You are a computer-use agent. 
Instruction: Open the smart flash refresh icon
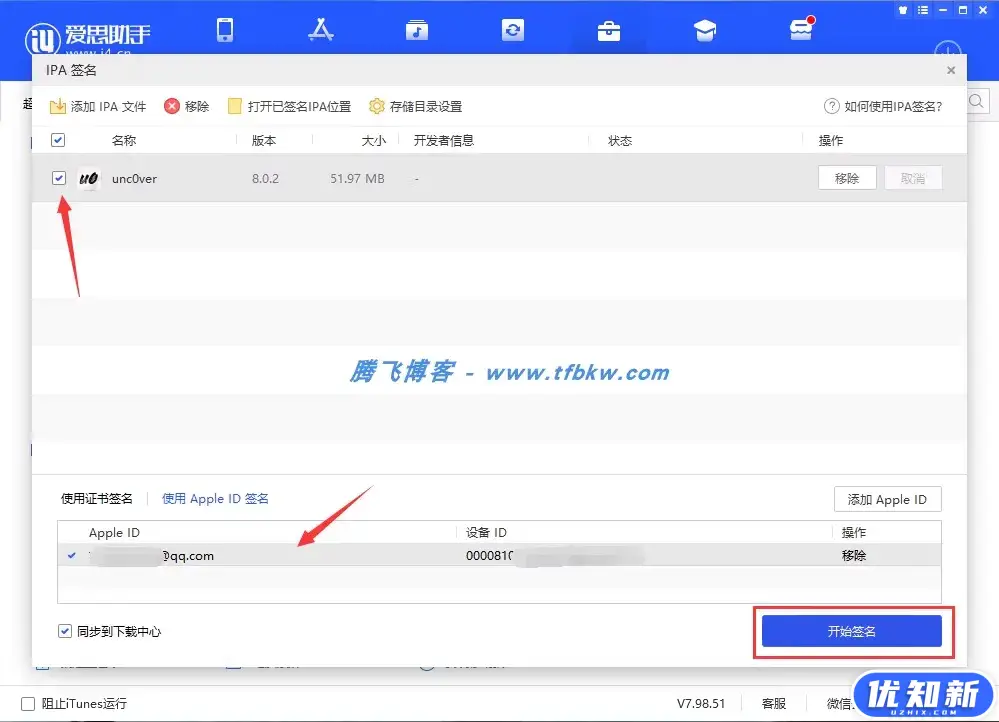(x=513, y=30)
